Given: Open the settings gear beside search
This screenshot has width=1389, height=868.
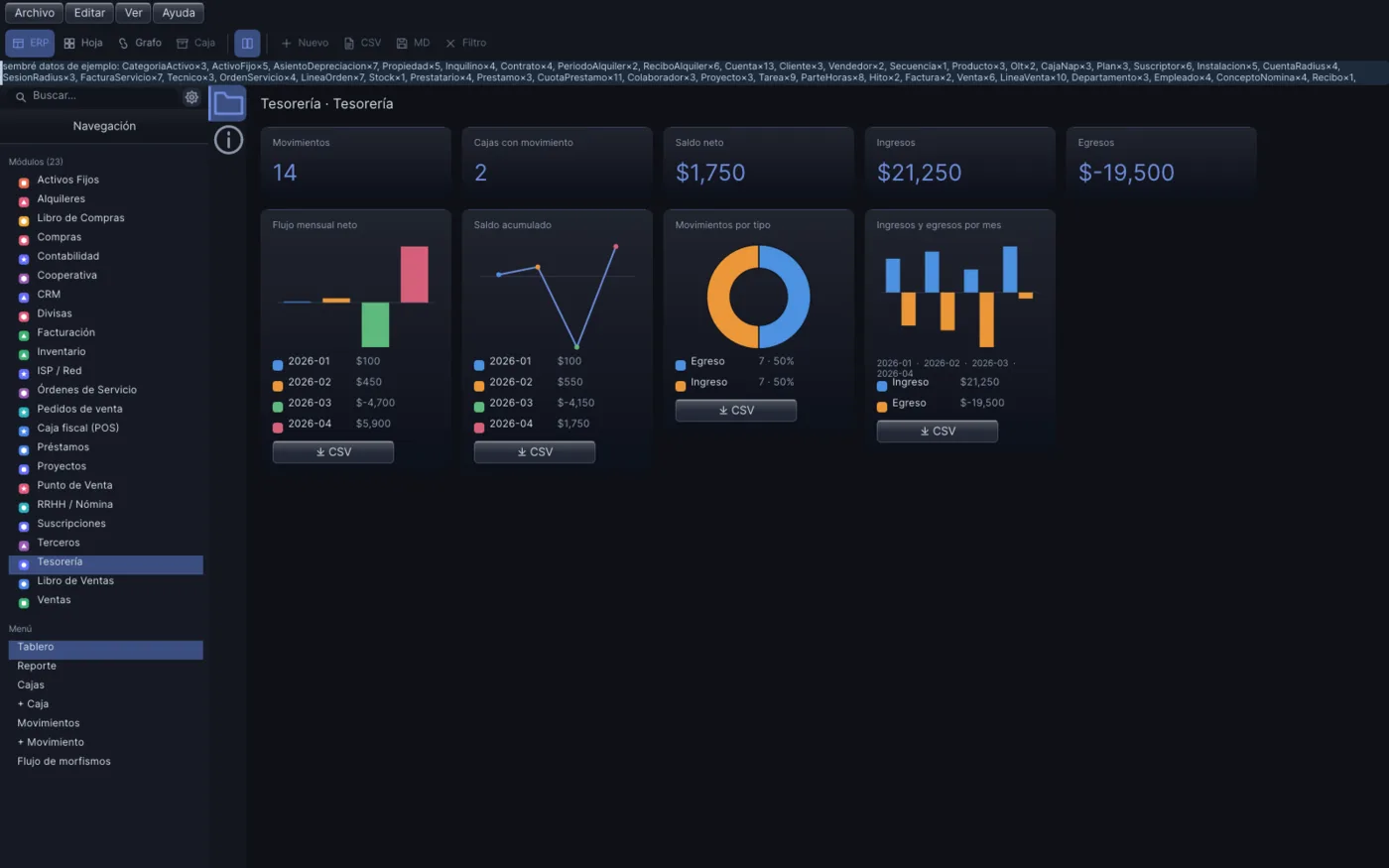Looking at the screenshot, I should (191, 97).
